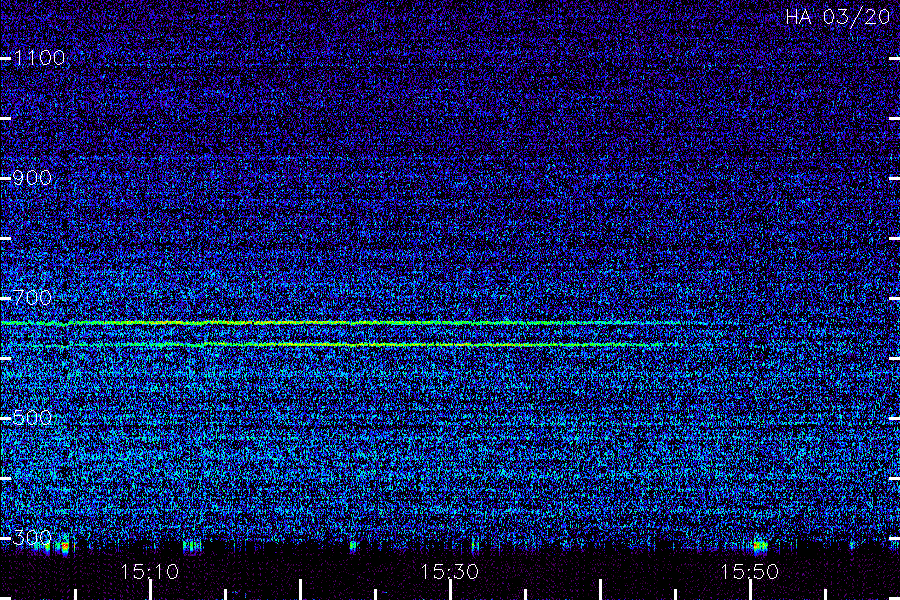
Task: Click the 700 frequency axis label
Action: (x=32, y=298)
